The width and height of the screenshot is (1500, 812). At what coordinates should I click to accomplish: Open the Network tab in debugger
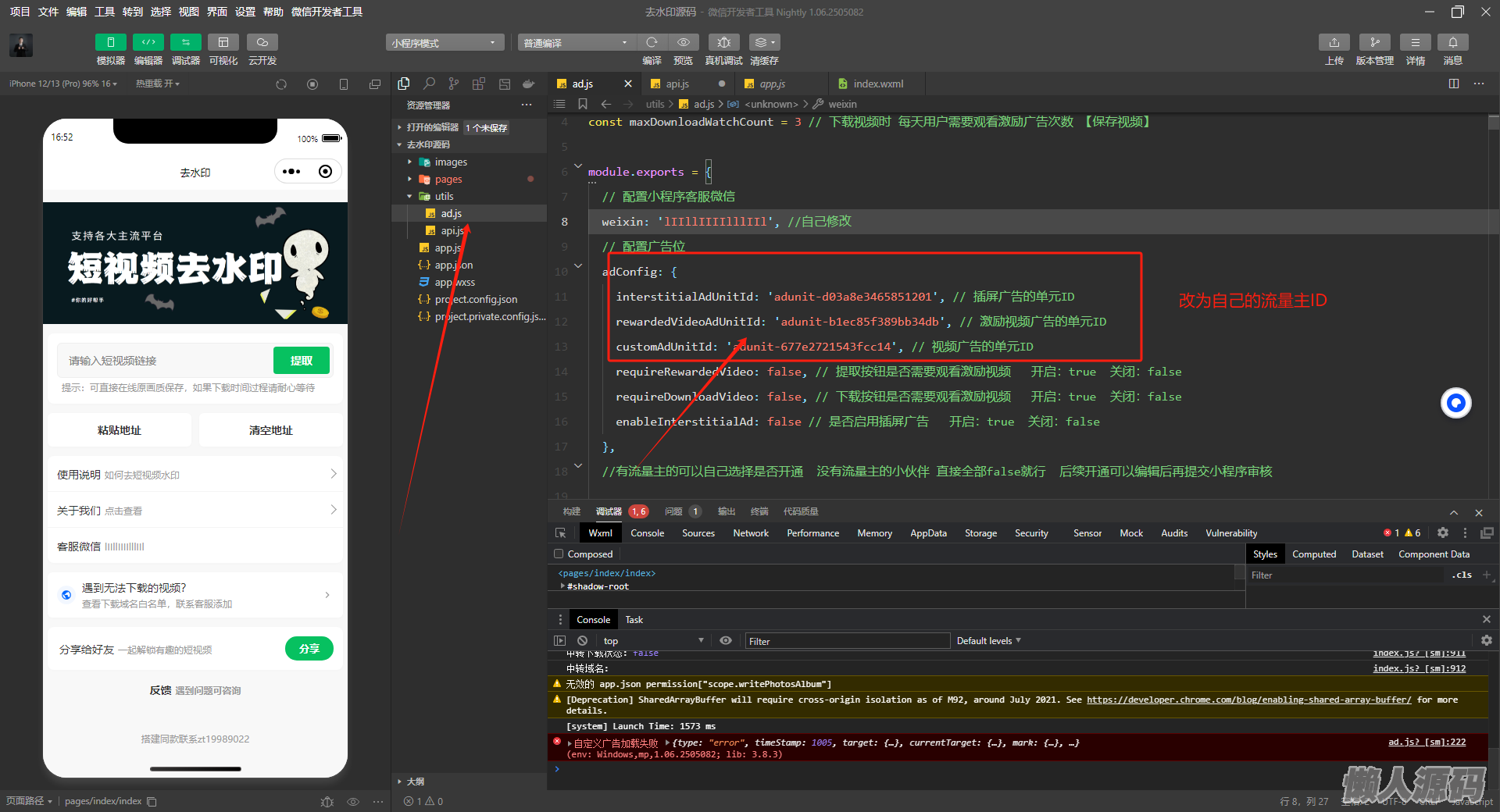pyautogui.click(x=750, y=533)
